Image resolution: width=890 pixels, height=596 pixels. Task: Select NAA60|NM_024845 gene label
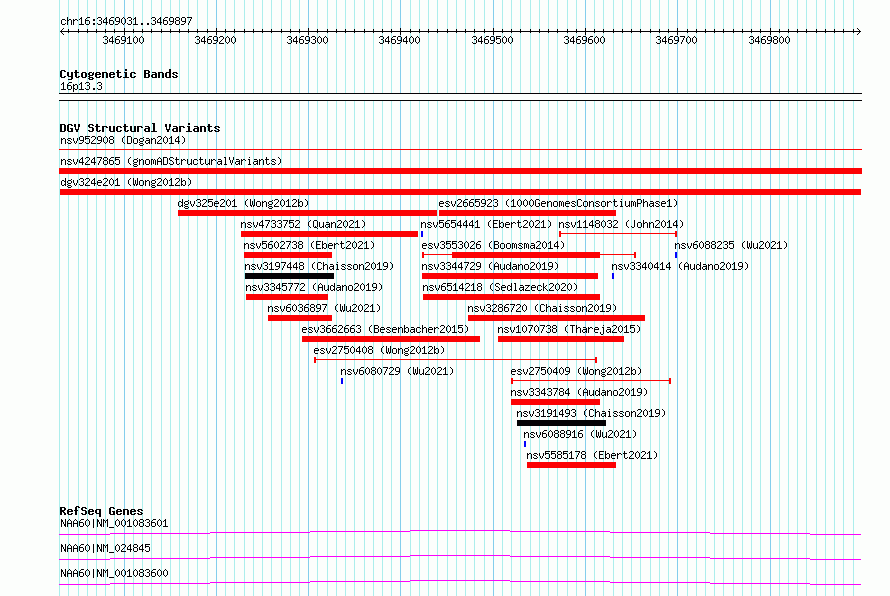105,548
